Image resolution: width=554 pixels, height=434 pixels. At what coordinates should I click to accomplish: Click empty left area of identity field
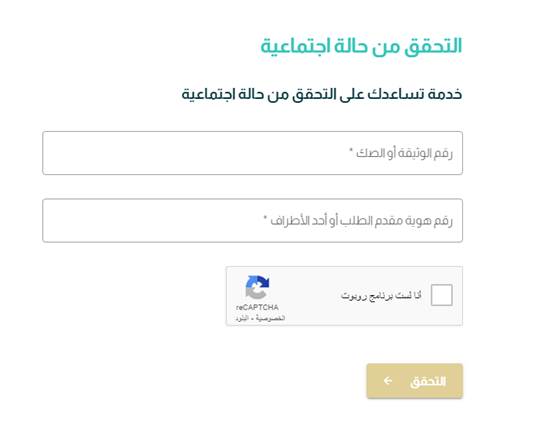[141, 221]
